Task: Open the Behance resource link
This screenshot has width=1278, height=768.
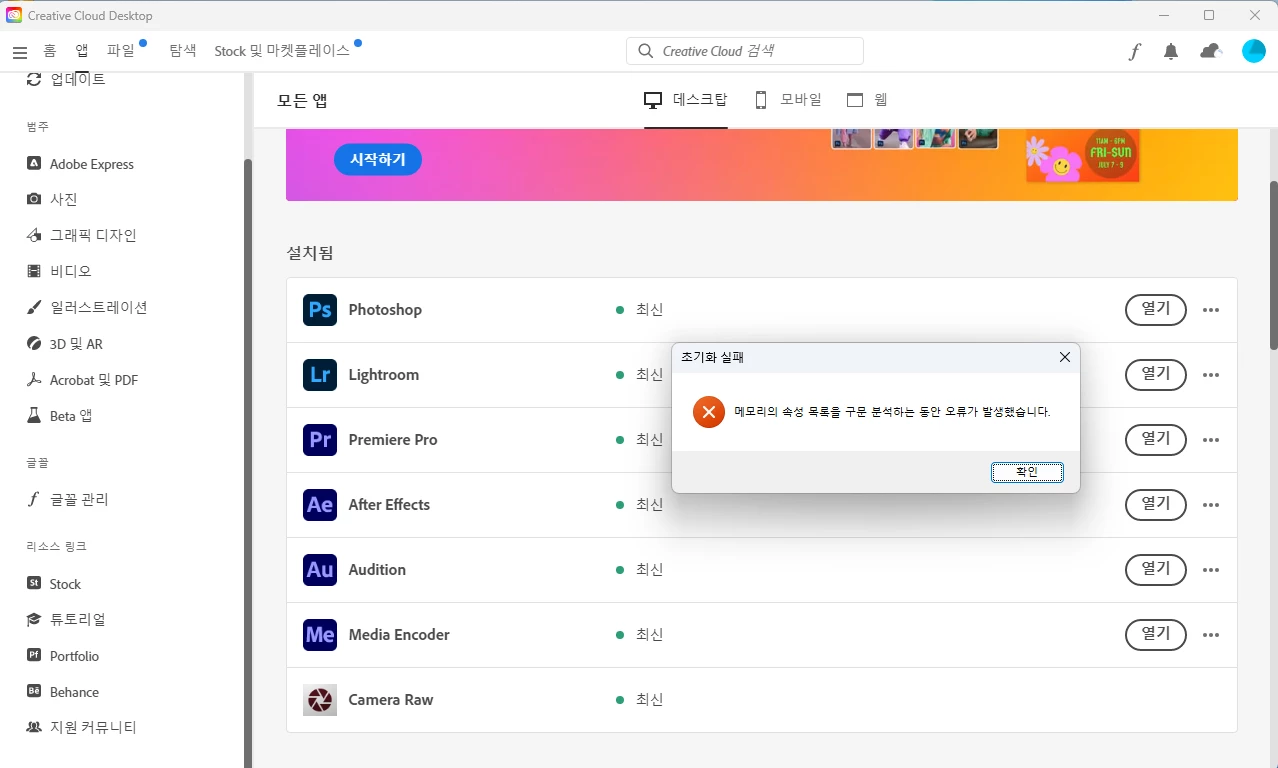Action: click(x=63, y=692)
